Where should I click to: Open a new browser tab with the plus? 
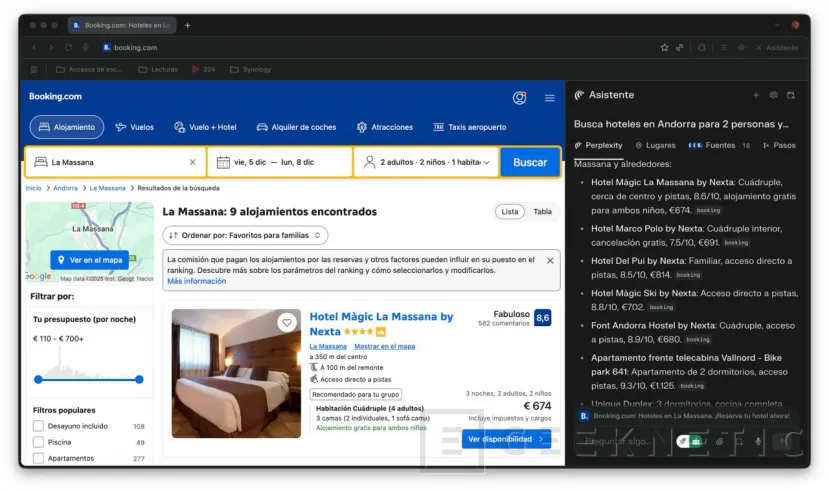pos(187,25)
